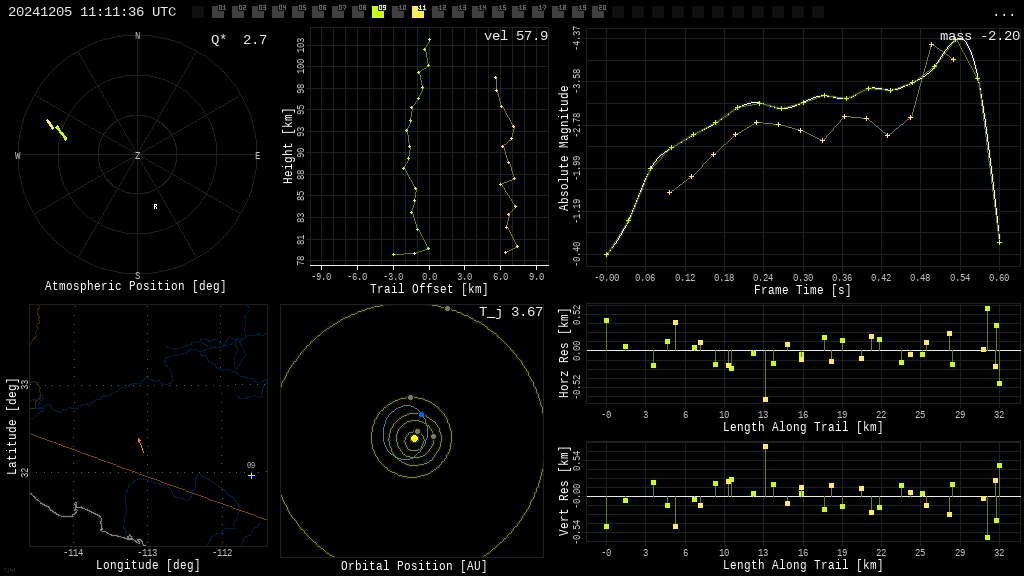Screen dimensions: 1024x576
Task: Toggle the highlighted station 11 indicator
Action: [x=418, y=12]
